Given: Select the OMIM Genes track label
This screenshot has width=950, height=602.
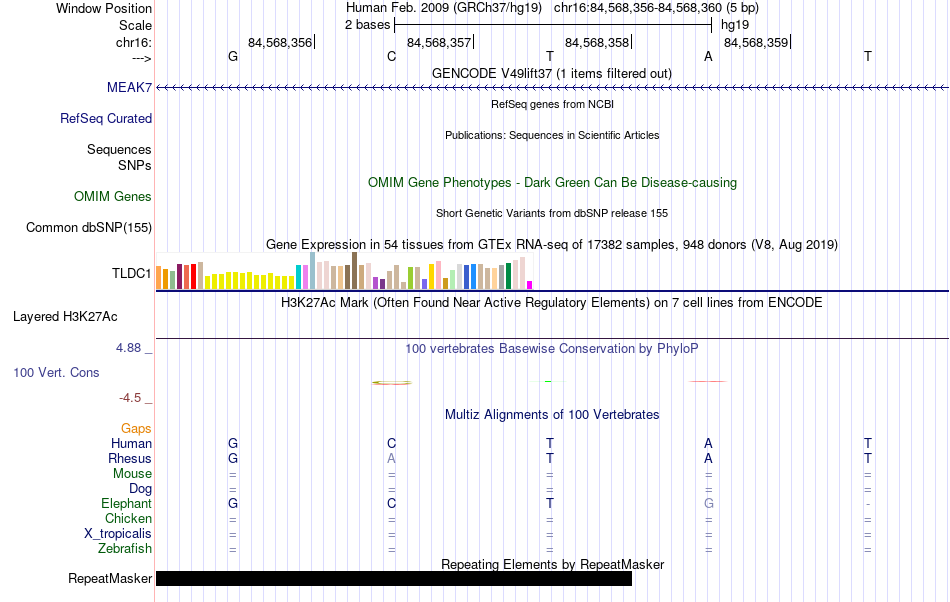Looking at the screenshot, I should pos(113,196).
